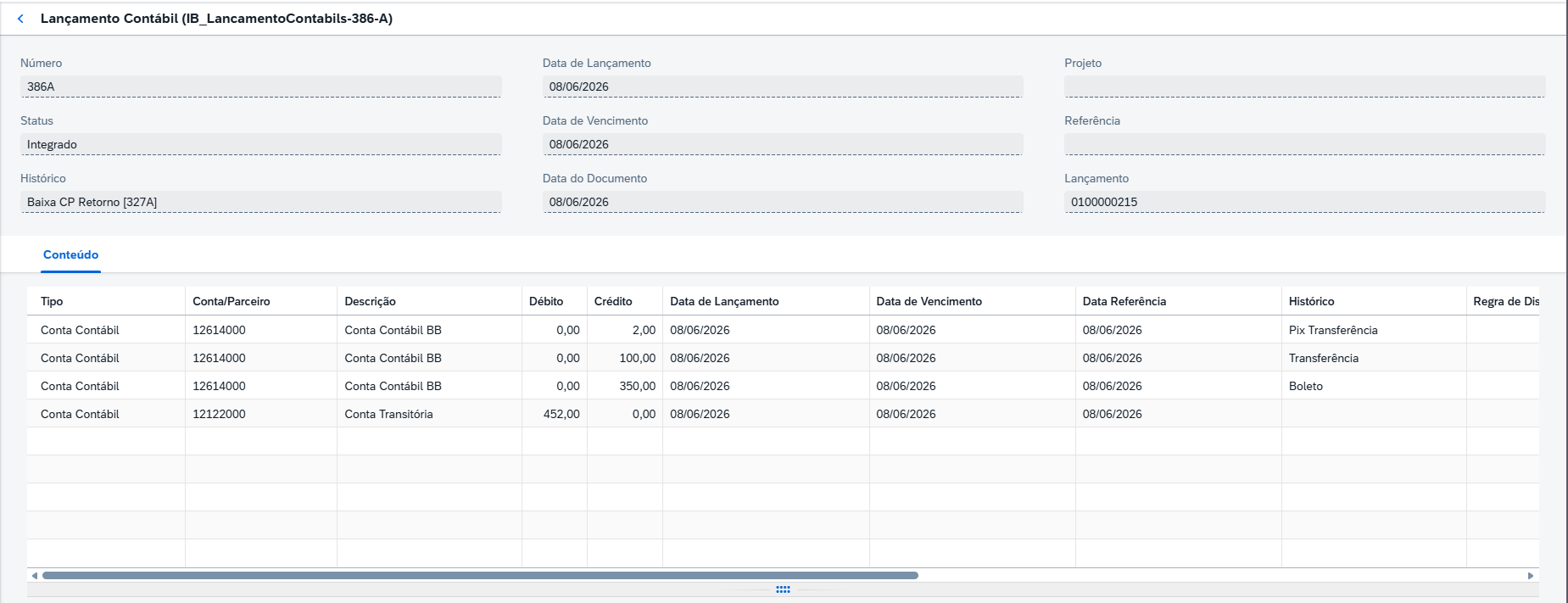
Task: Click the empty Projeto field
Action: coord(1304,87)
